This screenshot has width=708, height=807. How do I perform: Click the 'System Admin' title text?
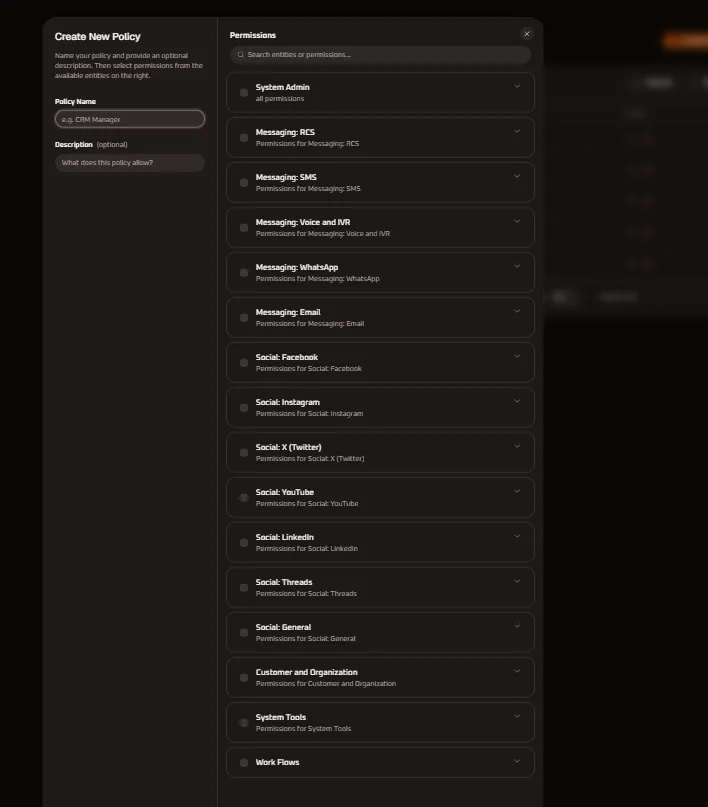click(x=282, y=87)
